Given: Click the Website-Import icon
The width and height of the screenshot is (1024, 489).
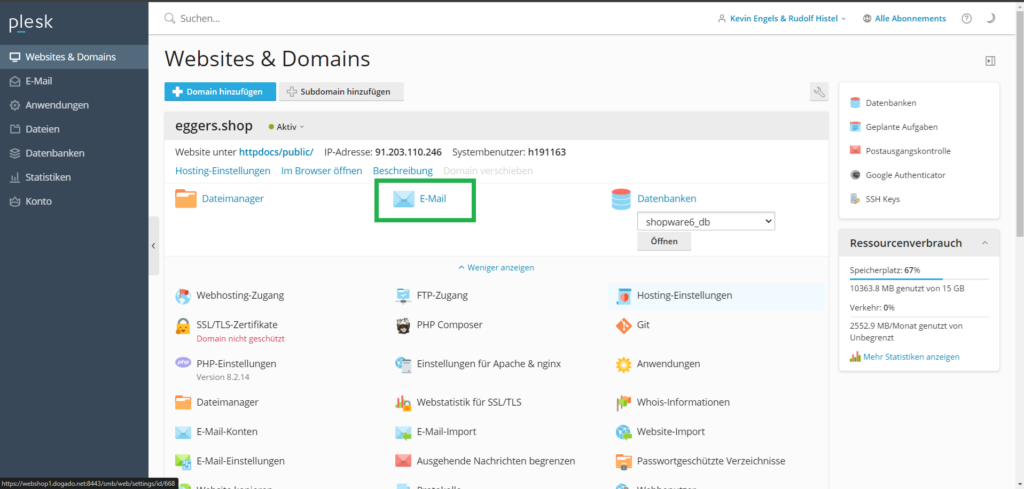Looking at the screenshot, I should (x=623, y=432).
